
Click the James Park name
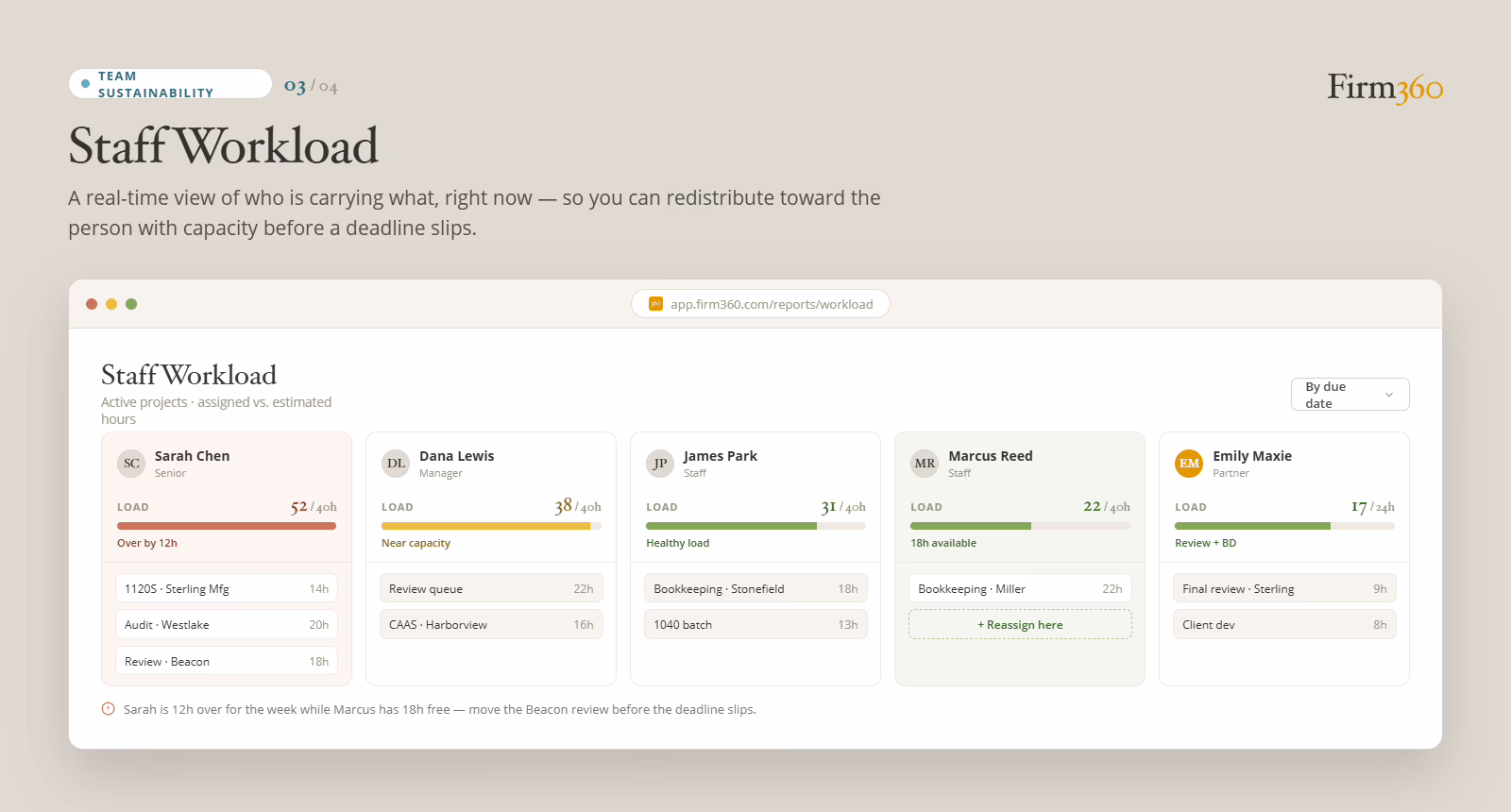pos(721,456)
